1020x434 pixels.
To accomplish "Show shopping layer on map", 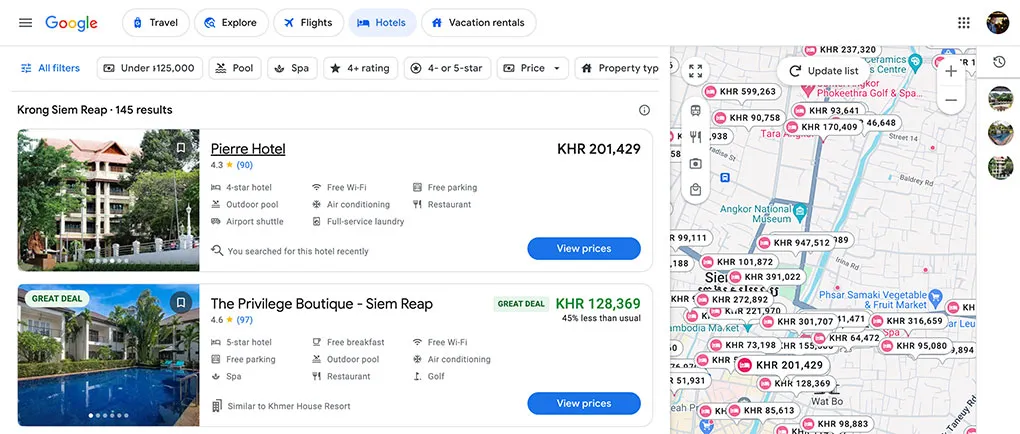I will (x=695, y=190).
